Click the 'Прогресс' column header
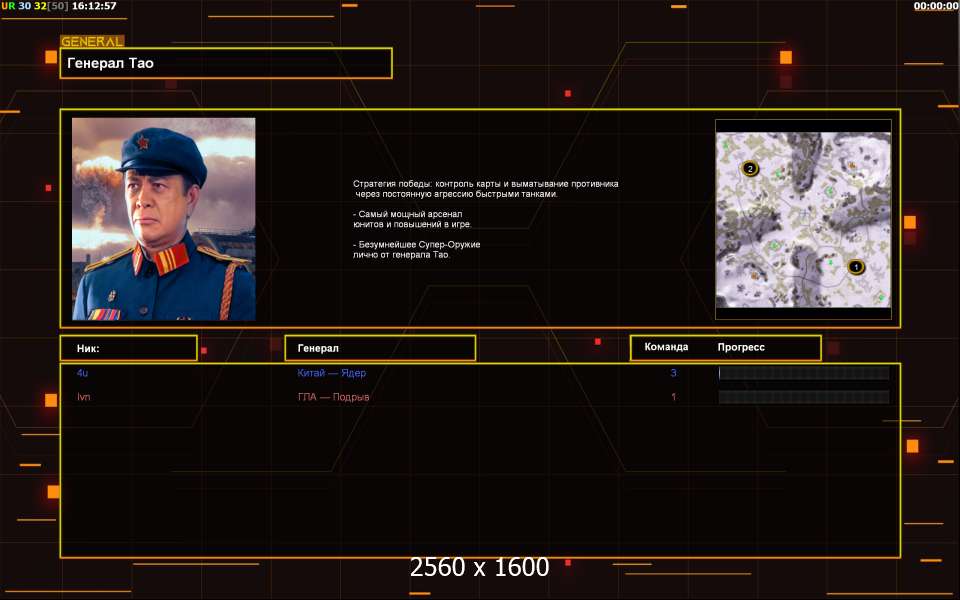The width and height of the screenshot is (960, 600). (x=741, y=347)
